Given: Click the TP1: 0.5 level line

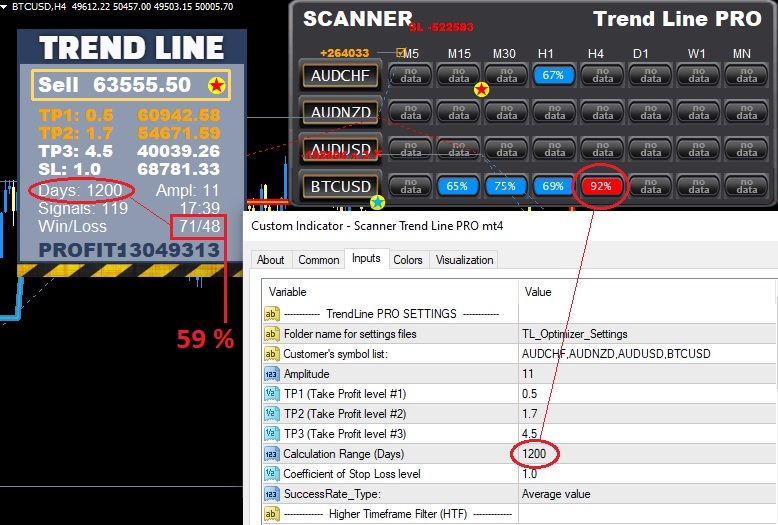Looking at the screenshot, I should (x=129, y=115).
